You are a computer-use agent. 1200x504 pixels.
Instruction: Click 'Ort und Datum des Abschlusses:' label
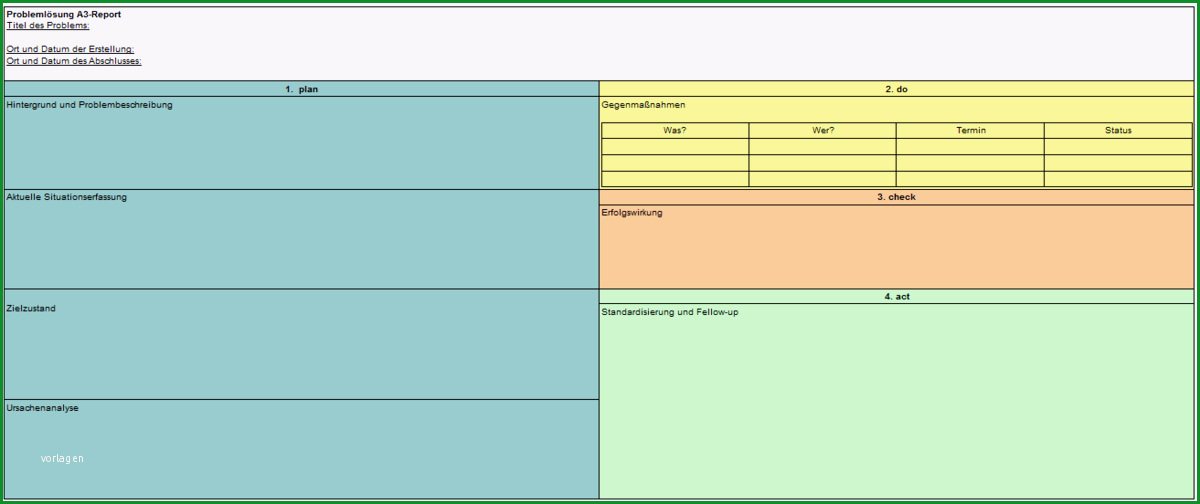(74, 61)
